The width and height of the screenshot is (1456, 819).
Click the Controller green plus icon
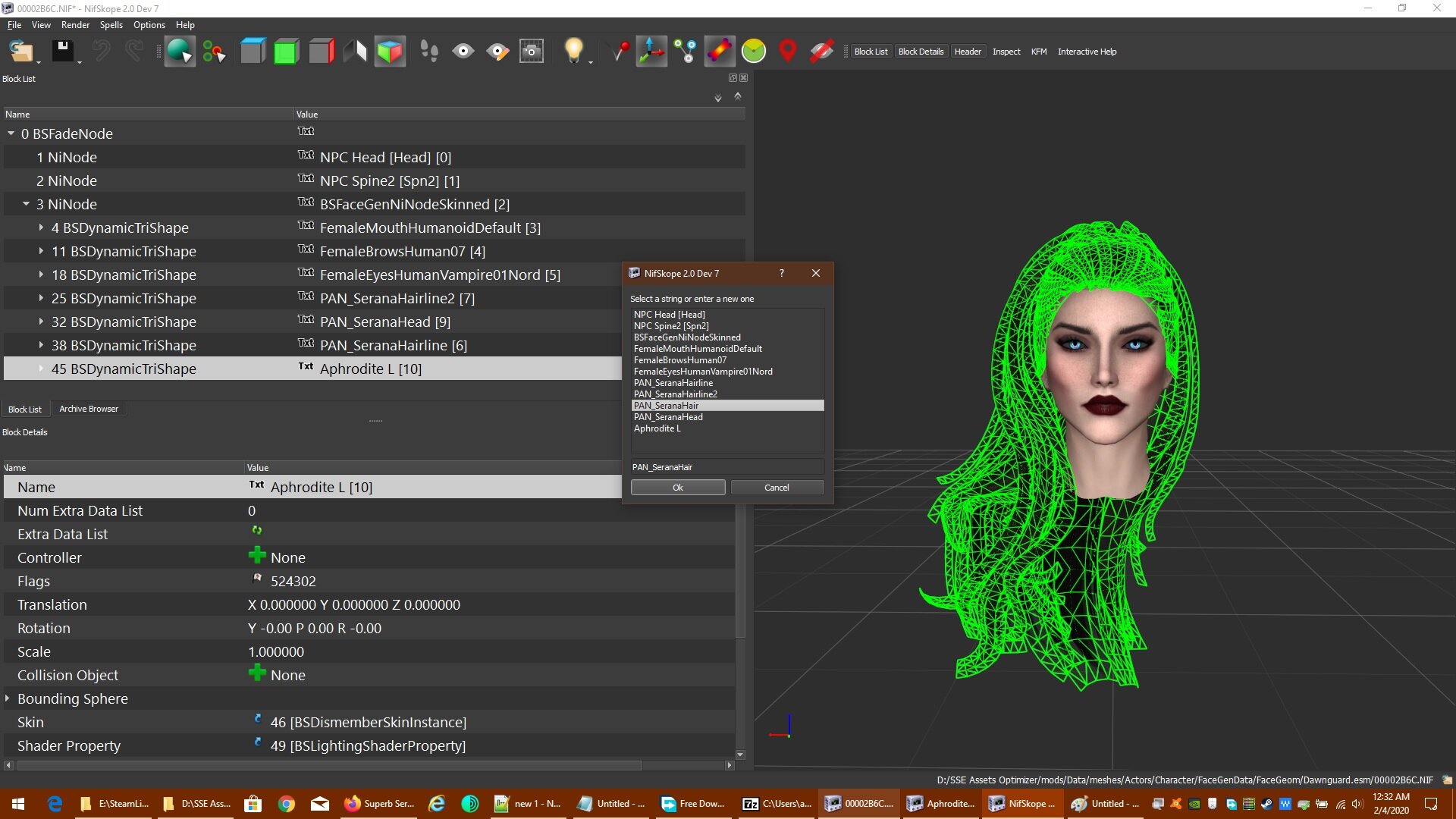click(257, 556)
